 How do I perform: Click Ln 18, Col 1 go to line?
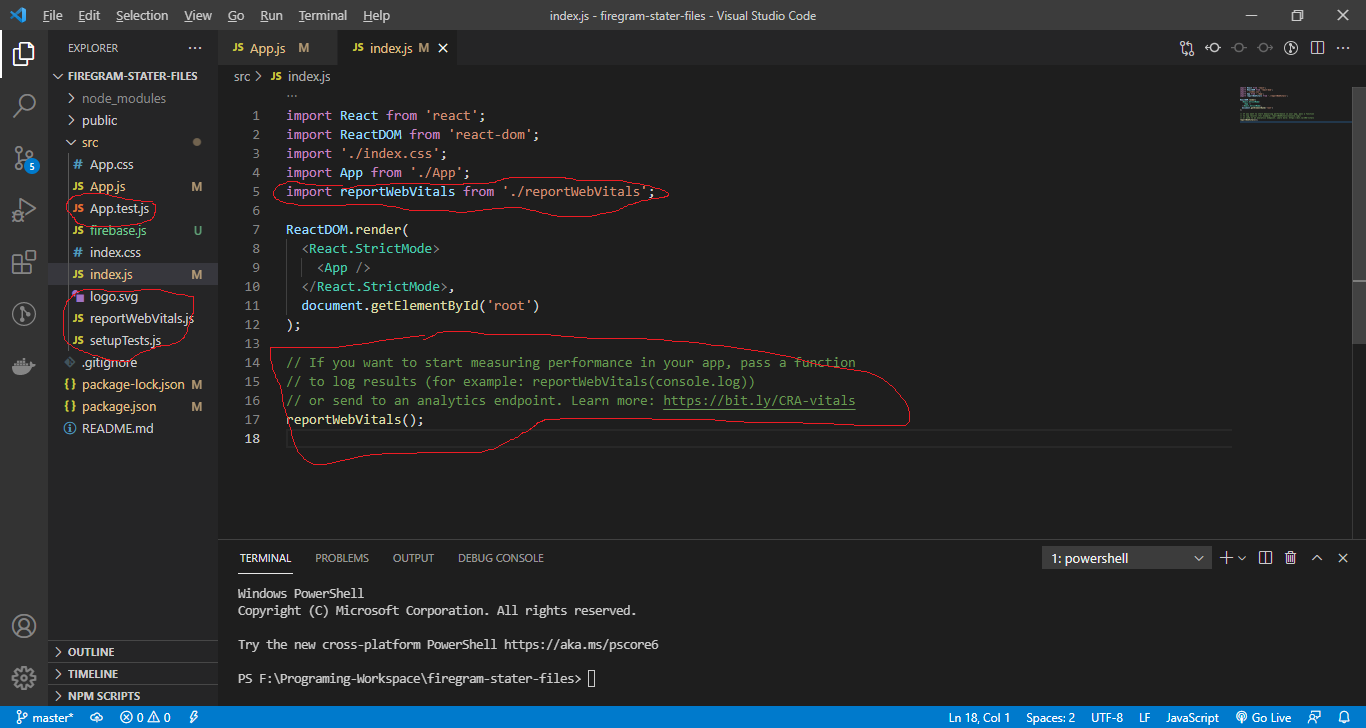tap(979, 717)
